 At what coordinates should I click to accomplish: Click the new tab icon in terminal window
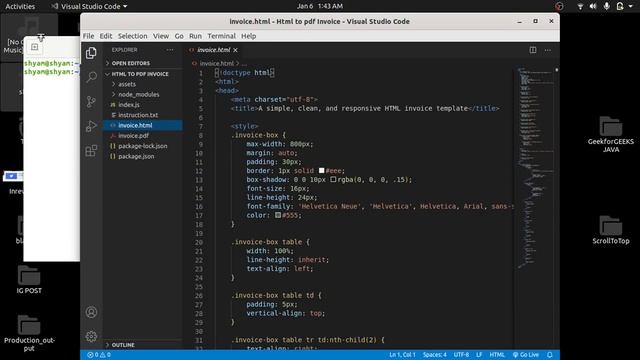[35, 47]
